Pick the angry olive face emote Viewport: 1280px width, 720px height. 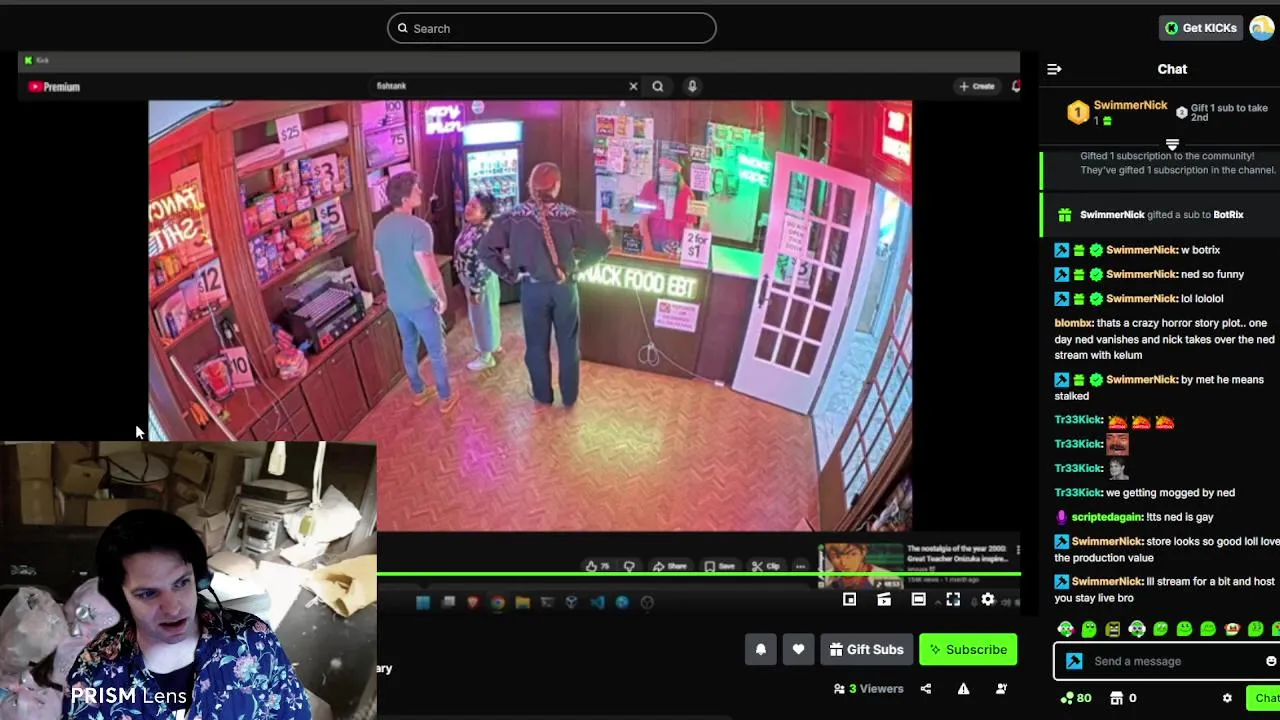[x=1113, y=629]
